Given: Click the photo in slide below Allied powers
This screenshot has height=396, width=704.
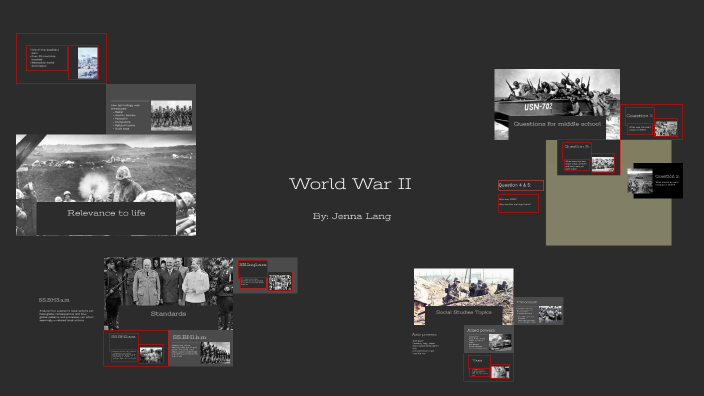Looking at the screenshot, I should click(500, 372).
